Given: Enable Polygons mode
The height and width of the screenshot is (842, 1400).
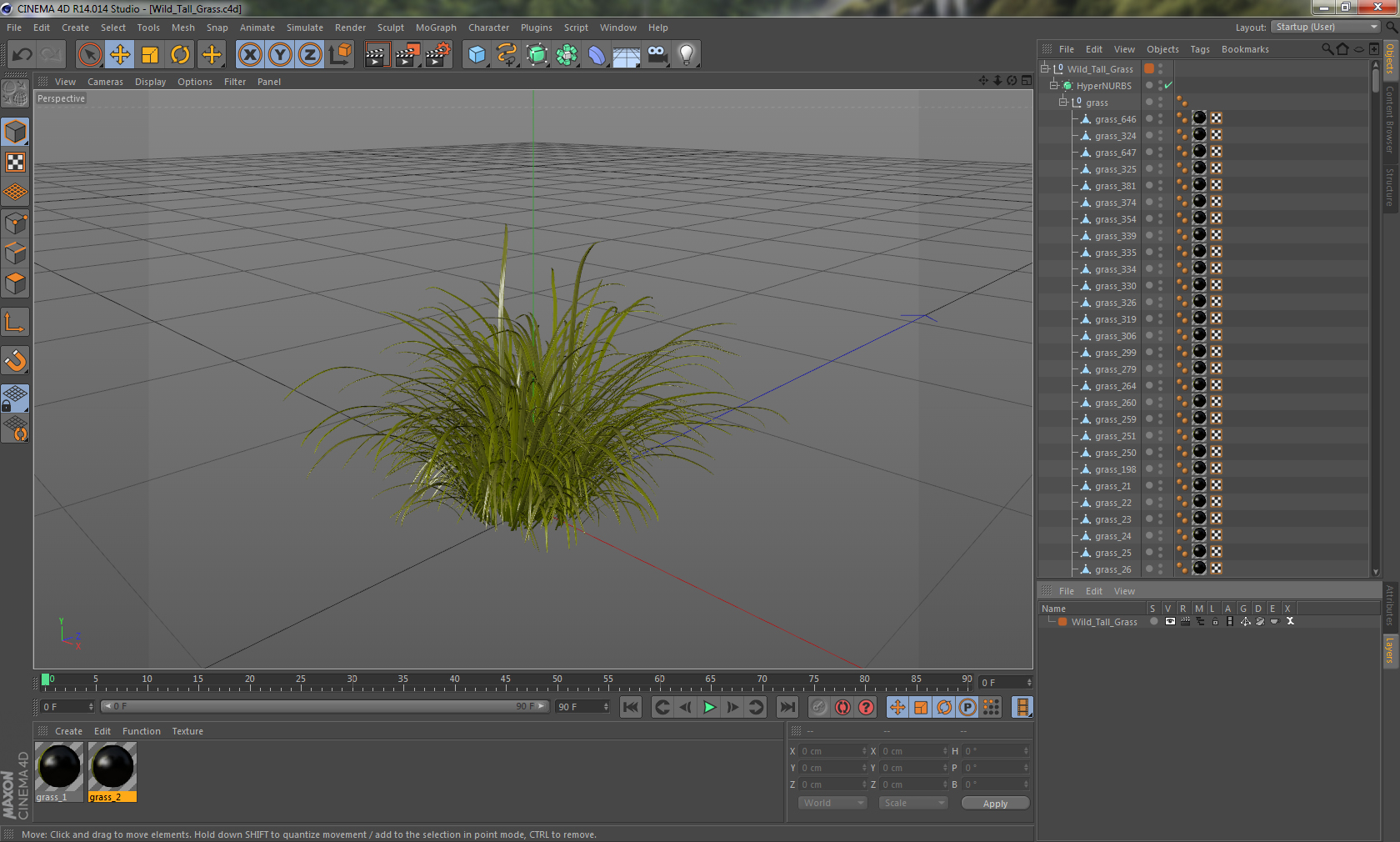Looking at the screenshot, I should (15, 283).
